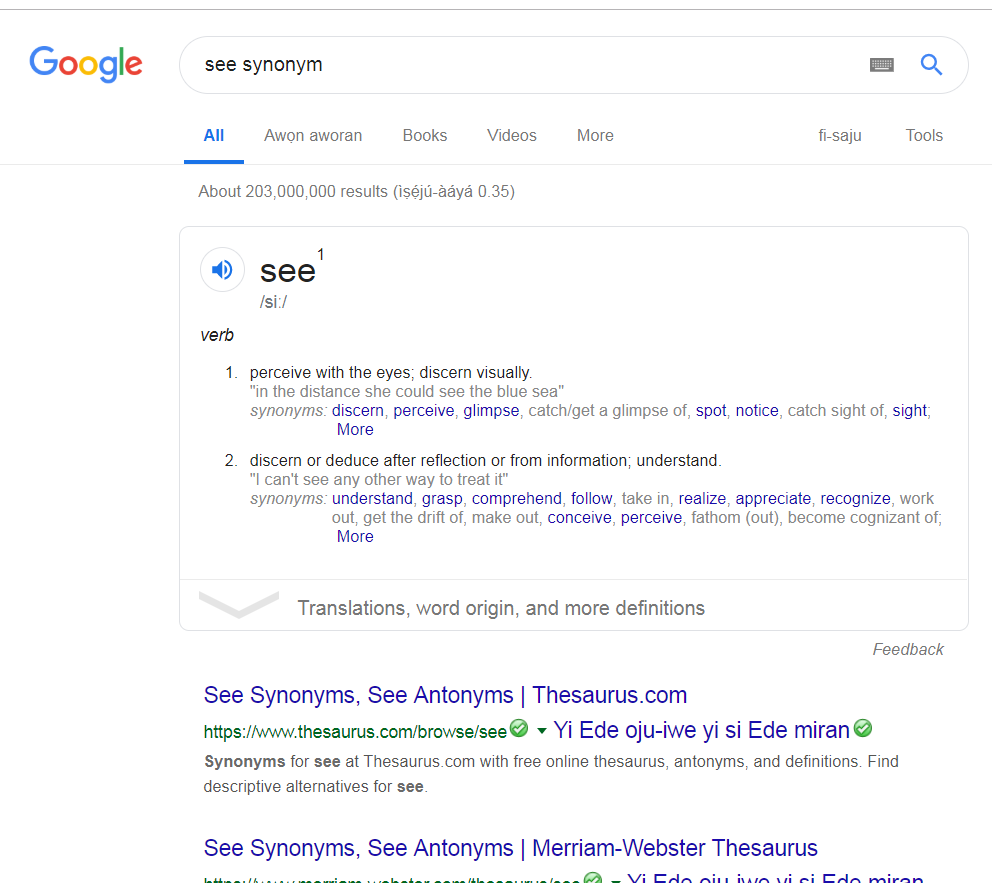This screenshot has height=883, width=992.
Task: Switch to the Videos tab
Action: pos(512,135)
